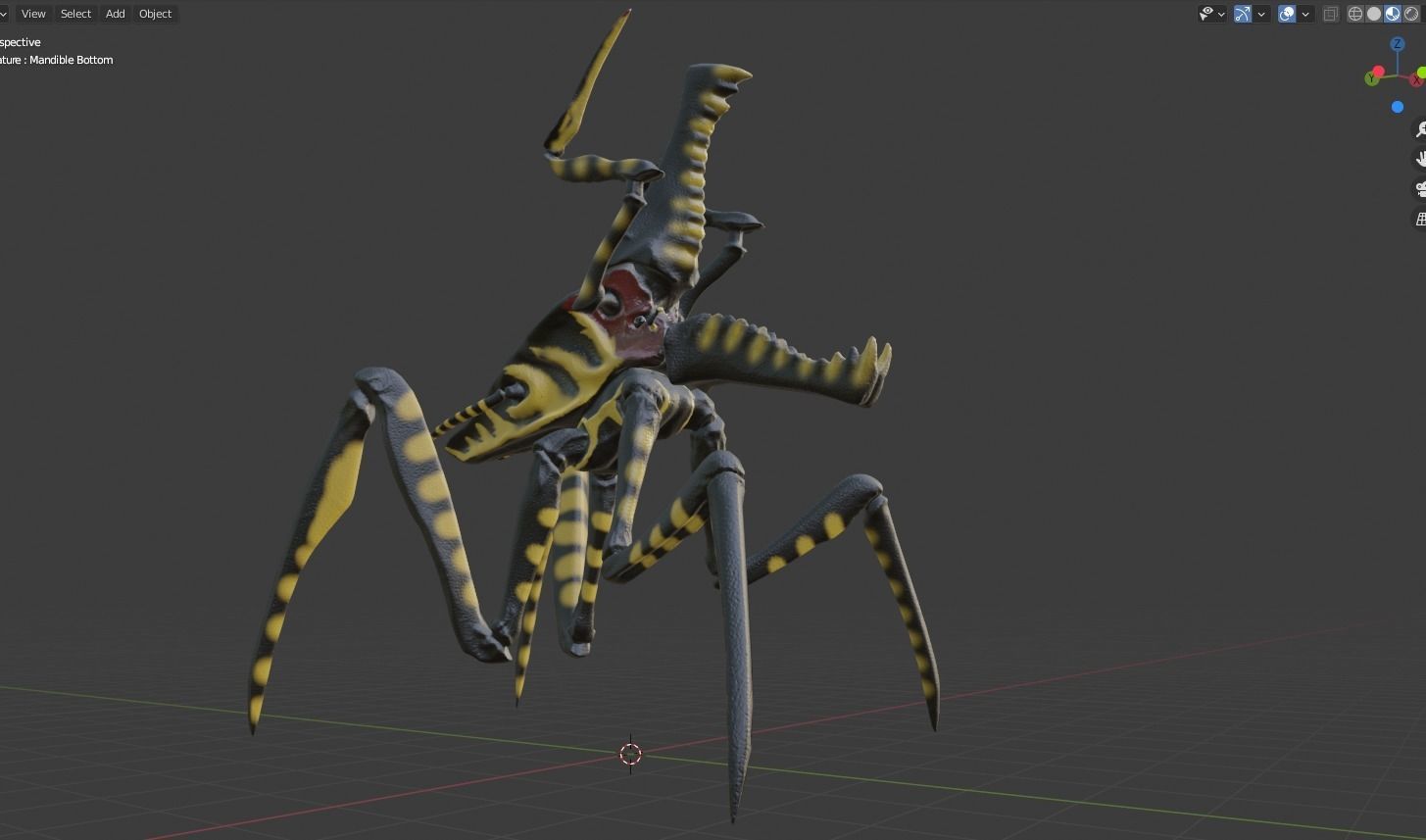Open the View menu
This screenshot has width=1426, height=840.
(x=33, y=14)
